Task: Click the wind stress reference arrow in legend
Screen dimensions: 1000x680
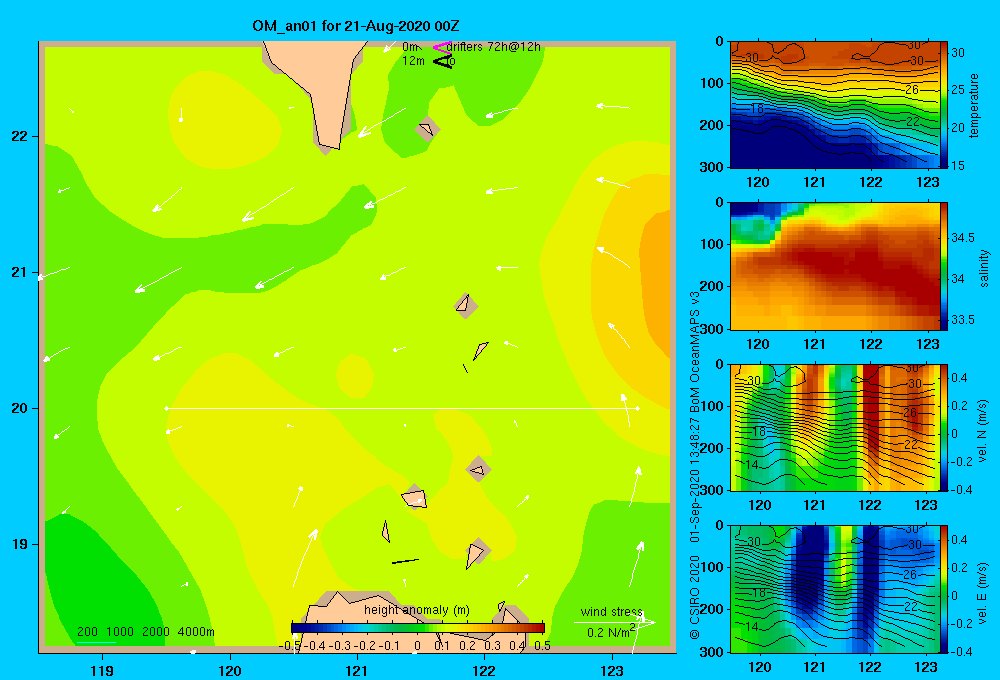Action: tap(614, 623)
